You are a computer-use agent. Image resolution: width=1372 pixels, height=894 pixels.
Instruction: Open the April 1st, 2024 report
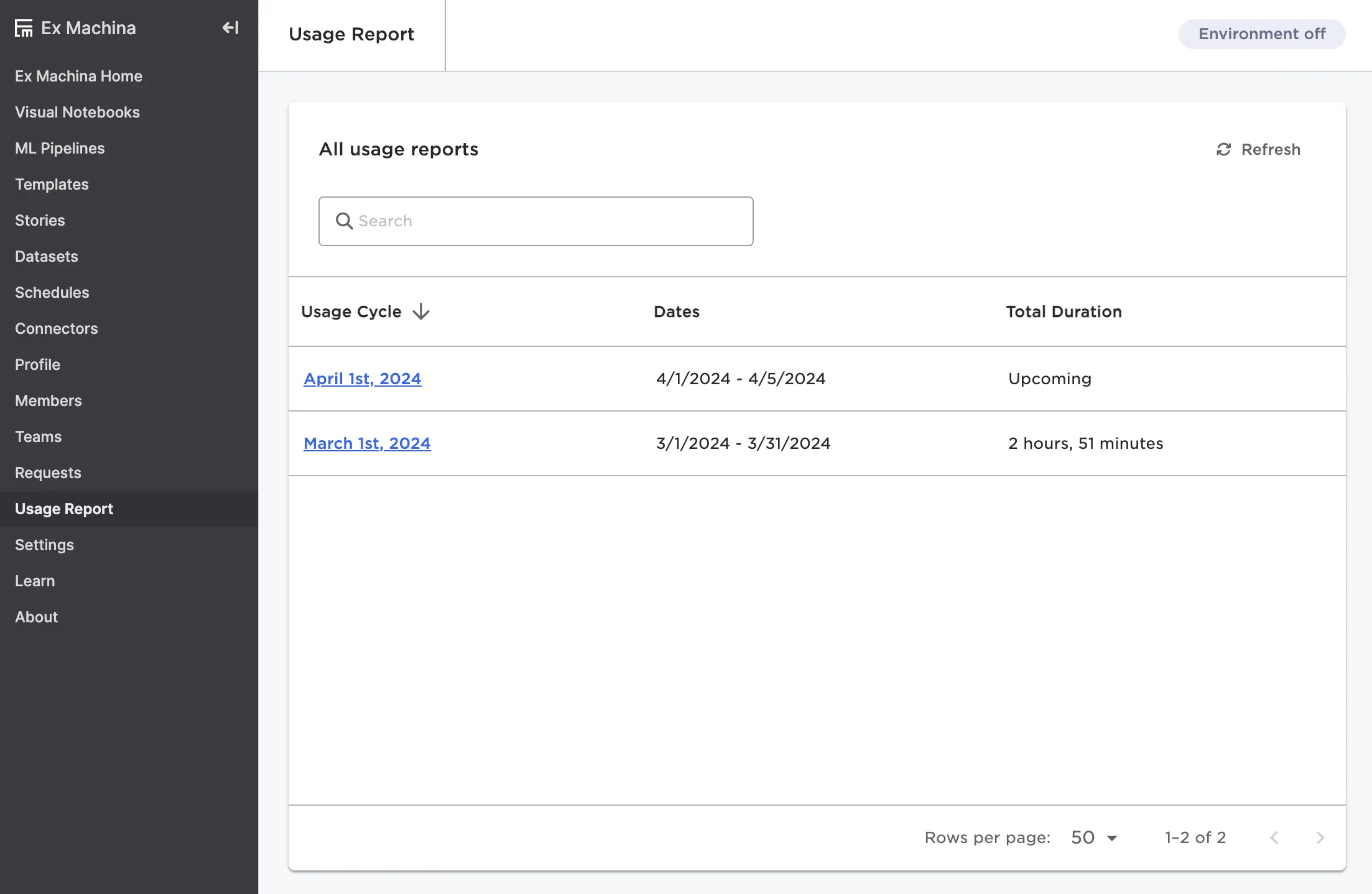pyautogui.click(x=362, y=379)
